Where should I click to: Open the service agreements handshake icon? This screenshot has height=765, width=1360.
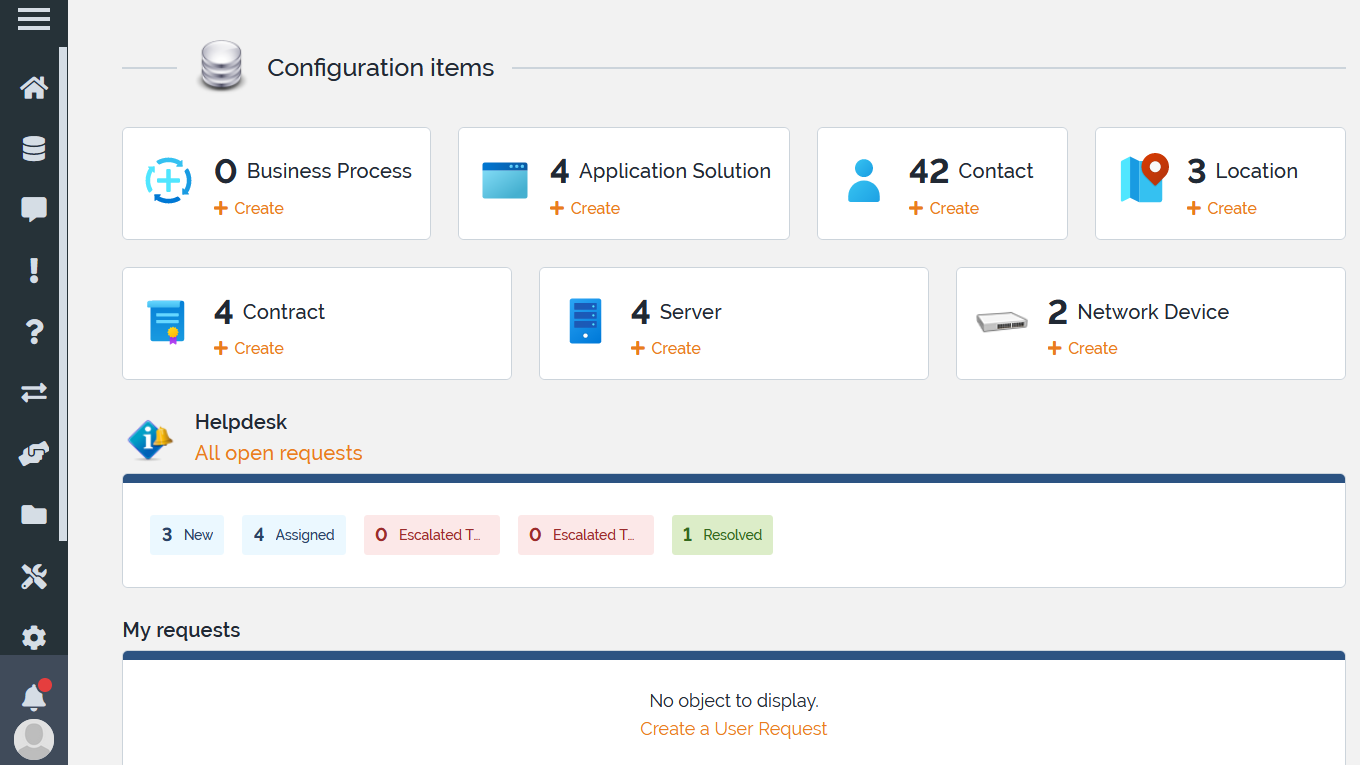[33, 453]
